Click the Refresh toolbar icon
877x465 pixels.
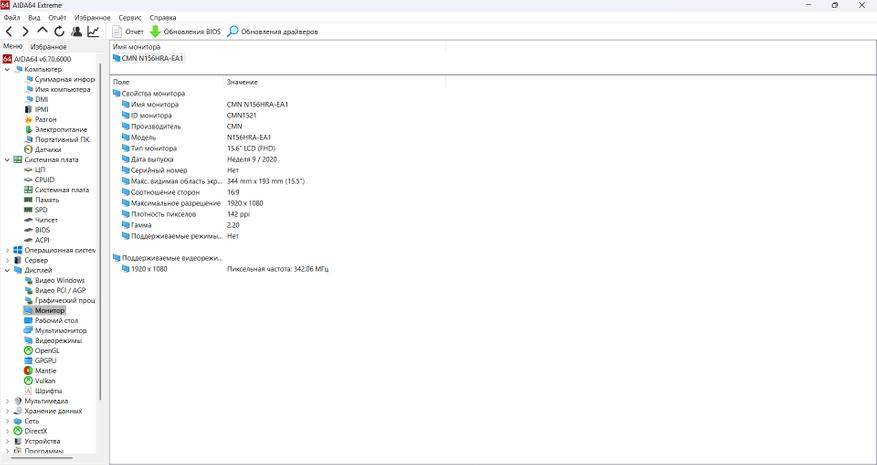(x=59, y=32)
